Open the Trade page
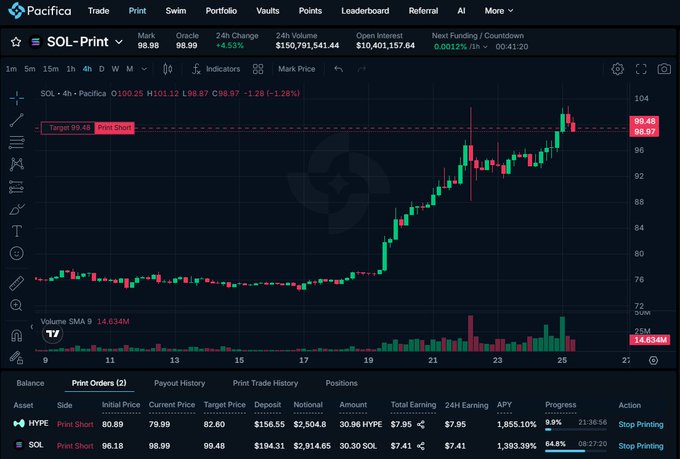This screenshot has height=459, width=680. [98, 10]
